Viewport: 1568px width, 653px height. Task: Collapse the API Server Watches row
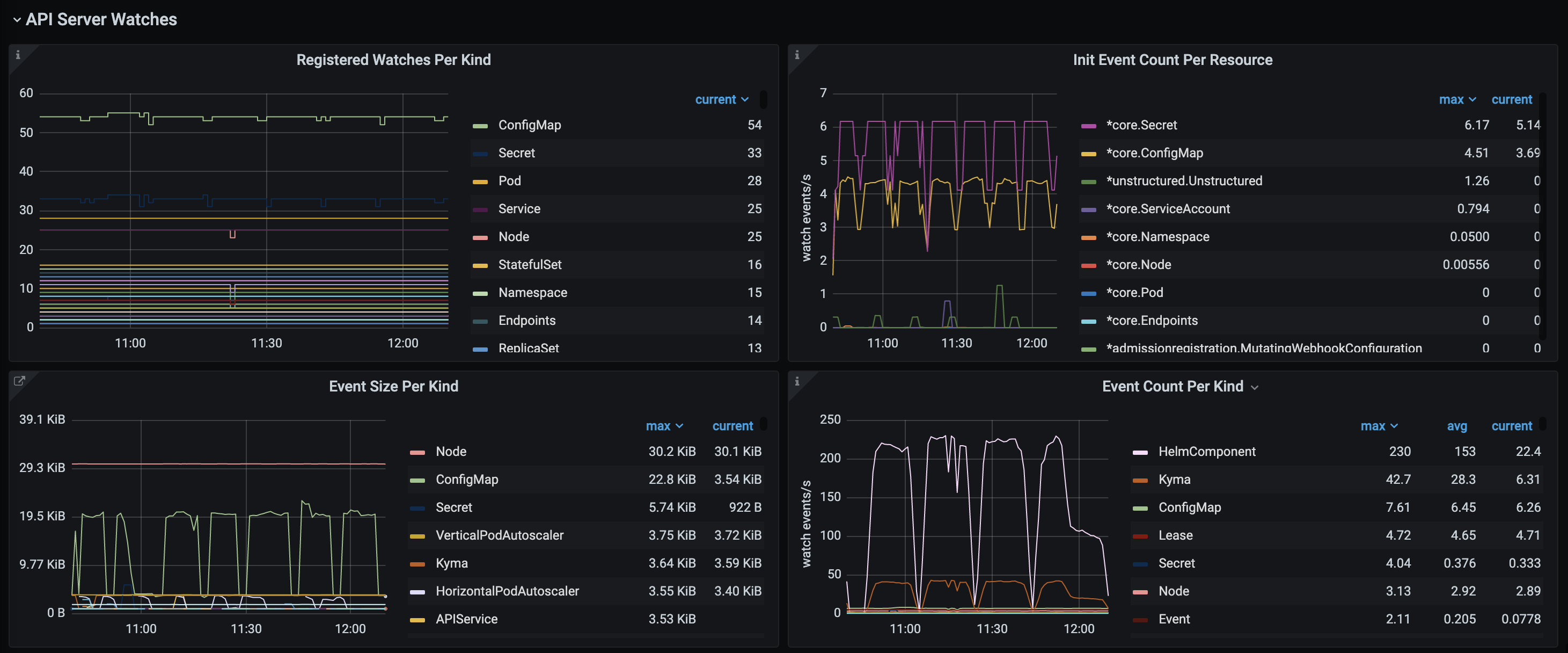tap(17, 19)
